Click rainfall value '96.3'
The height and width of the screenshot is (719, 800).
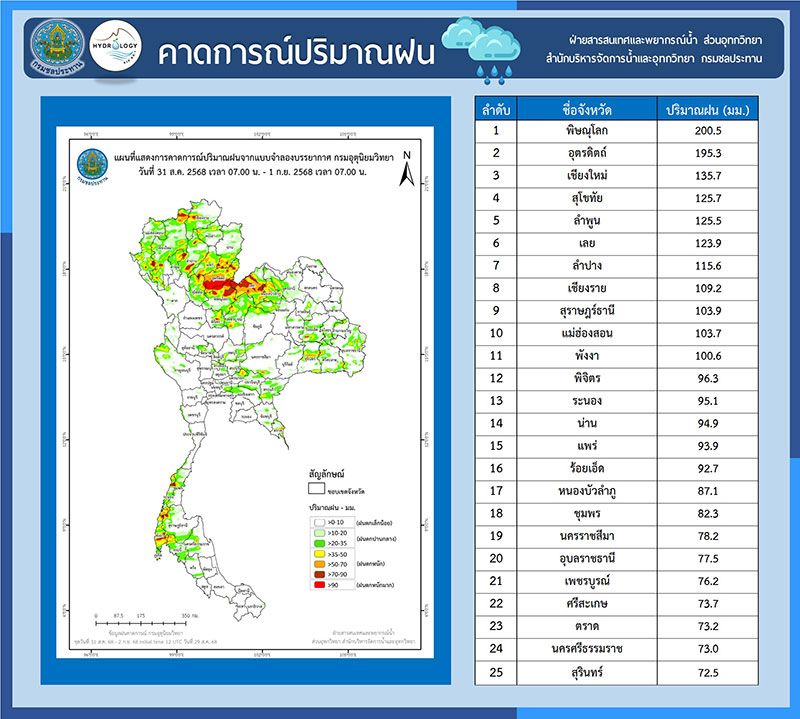point(708,378)
